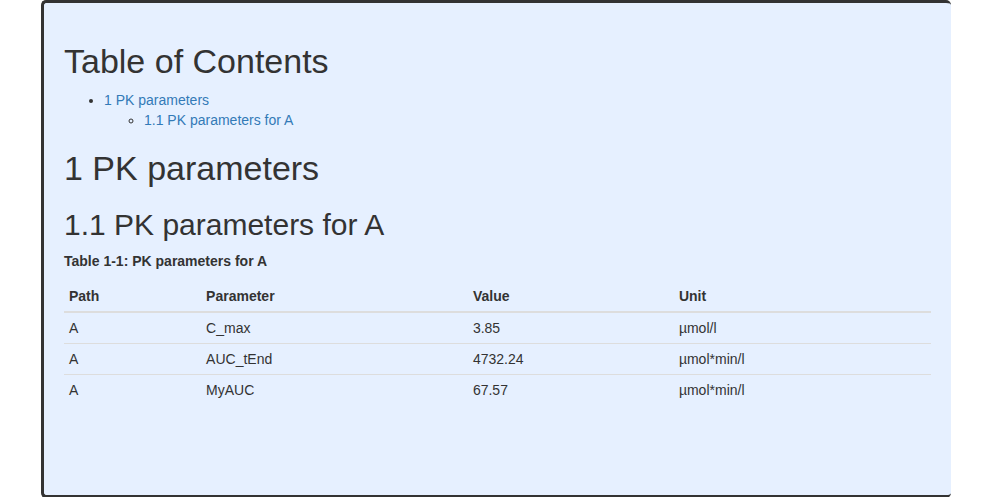Click the 'Path' column header
The image size is (992, 497).
click(84, 296)
